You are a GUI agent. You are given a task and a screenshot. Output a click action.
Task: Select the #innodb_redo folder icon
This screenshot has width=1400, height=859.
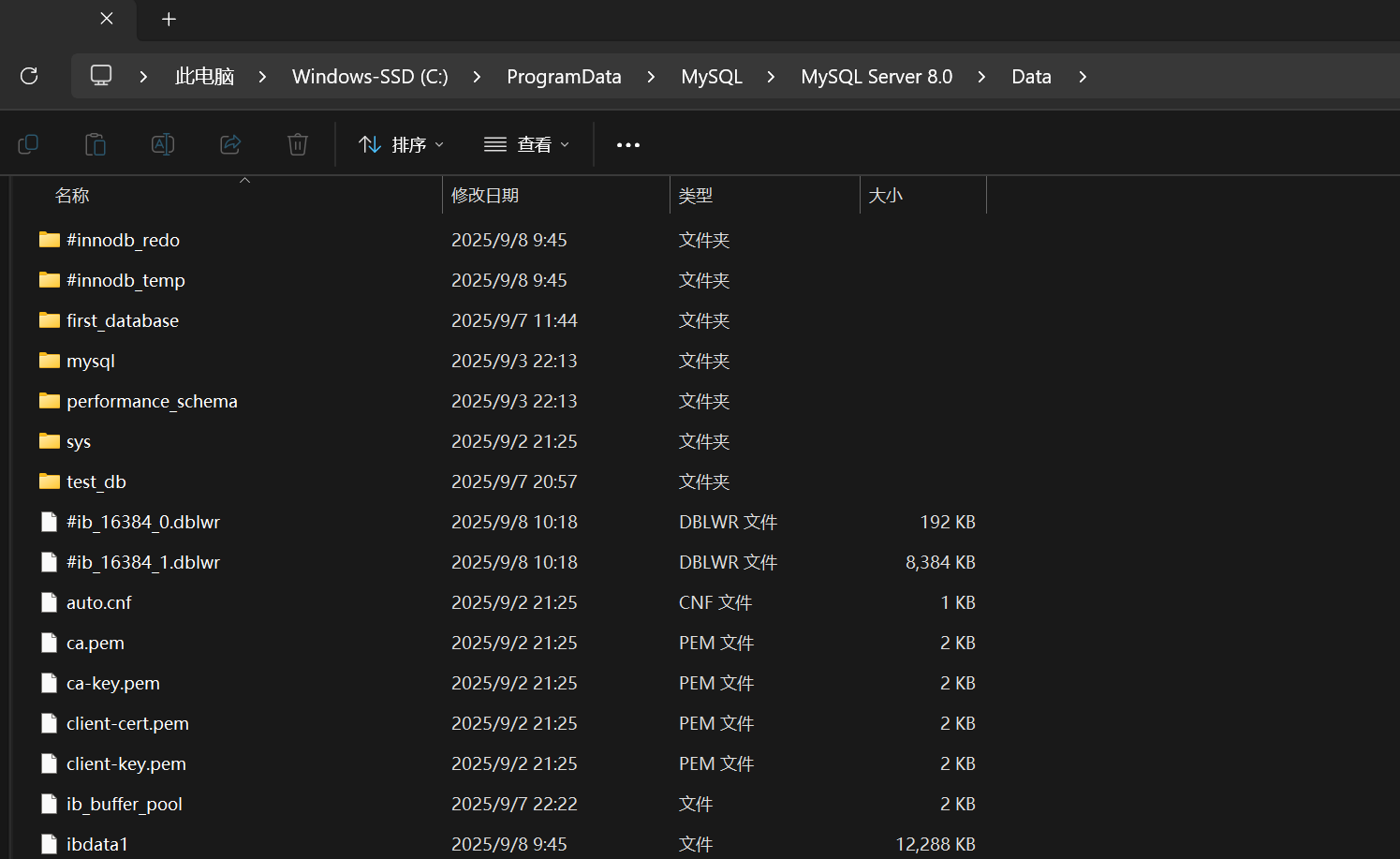50,240
